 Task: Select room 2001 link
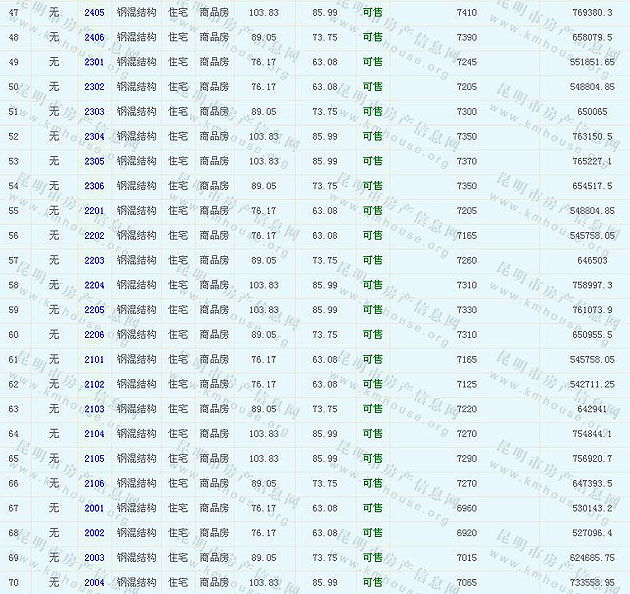pyautogui.click(x=94, y=508)
